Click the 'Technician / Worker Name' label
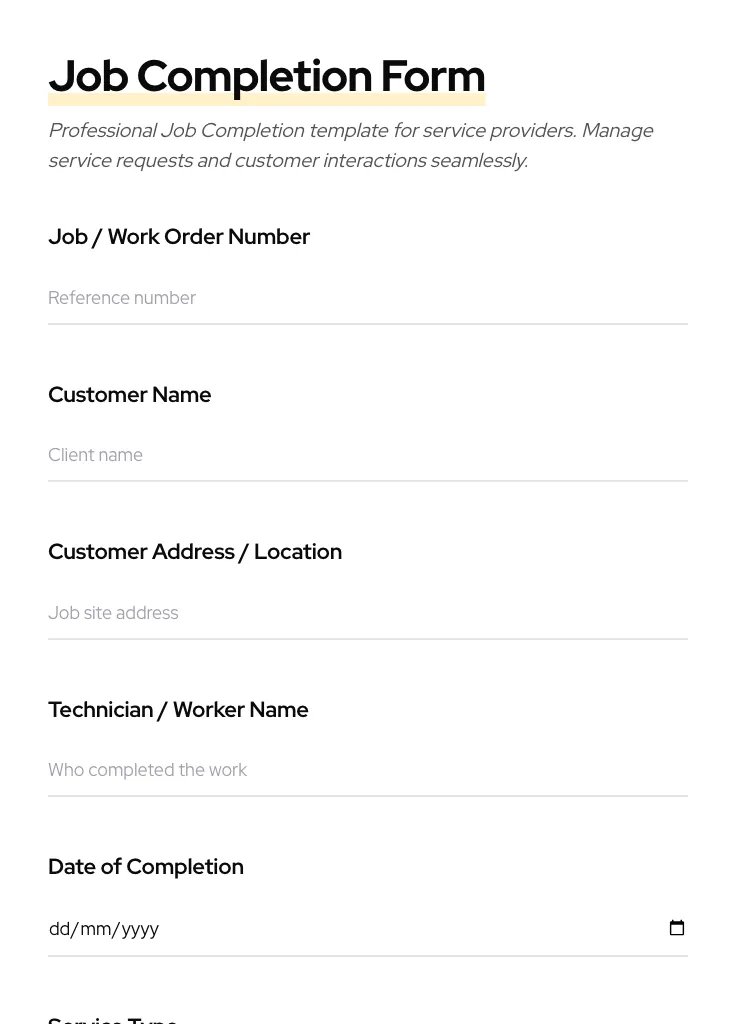The height and width of the screenshot is (1024, 736). [178, 710]
